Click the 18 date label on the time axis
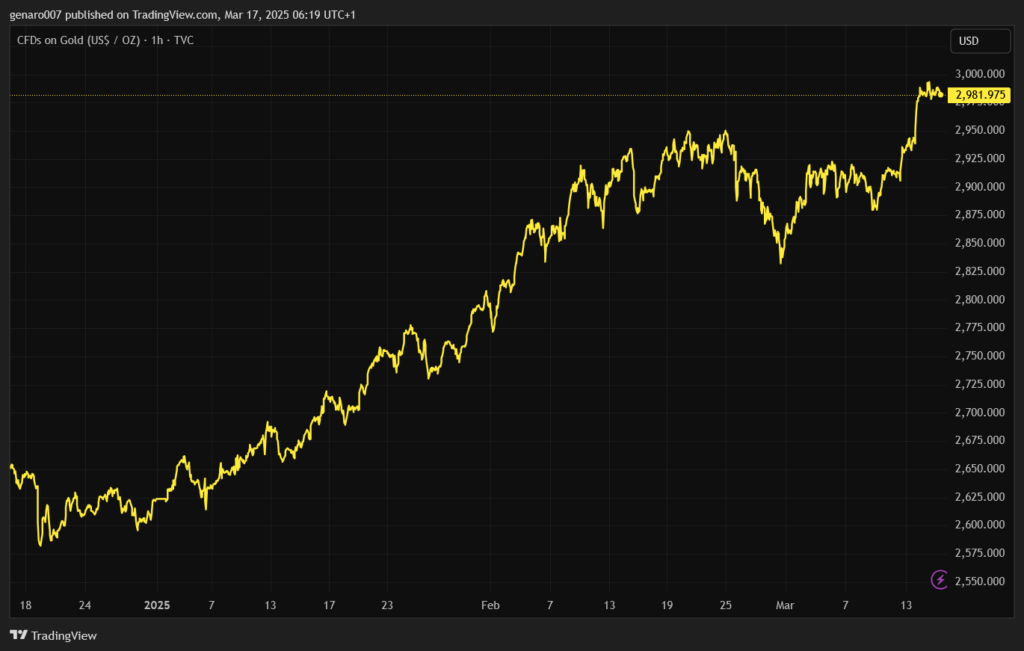Screen dimensions: 1024x651 [x=25, y=605]
